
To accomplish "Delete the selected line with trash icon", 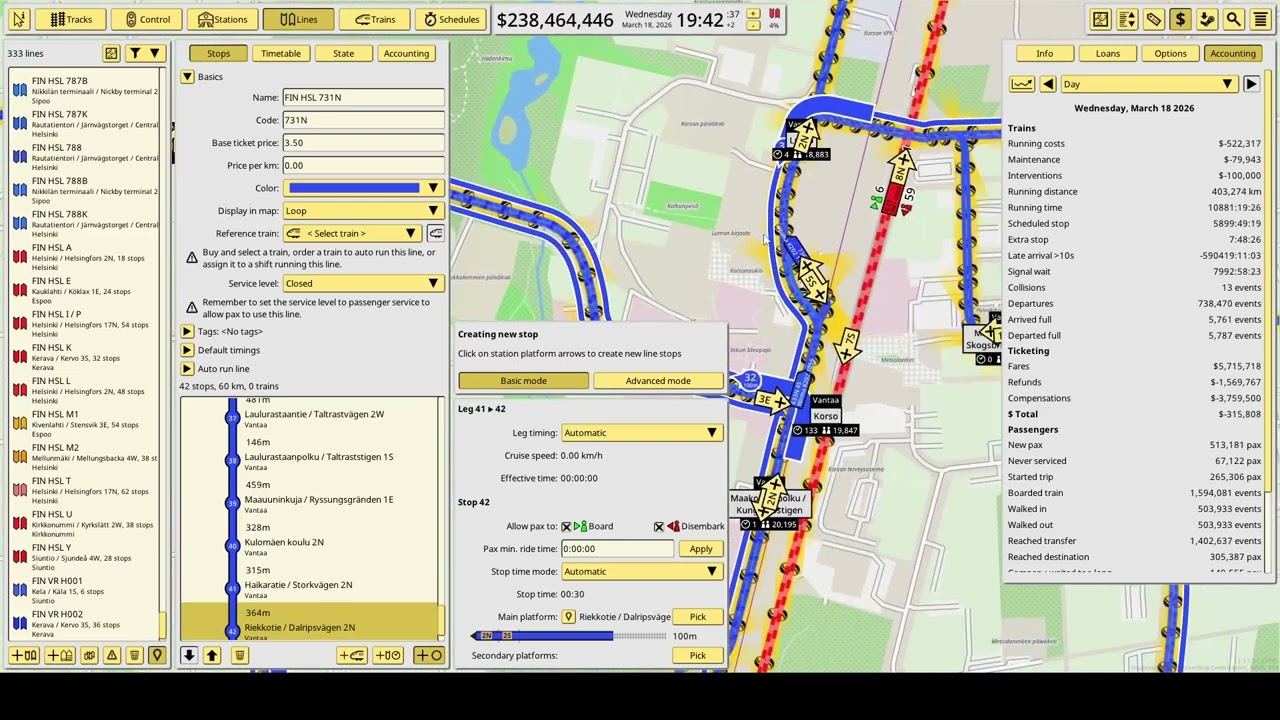I will click(134, 655).
